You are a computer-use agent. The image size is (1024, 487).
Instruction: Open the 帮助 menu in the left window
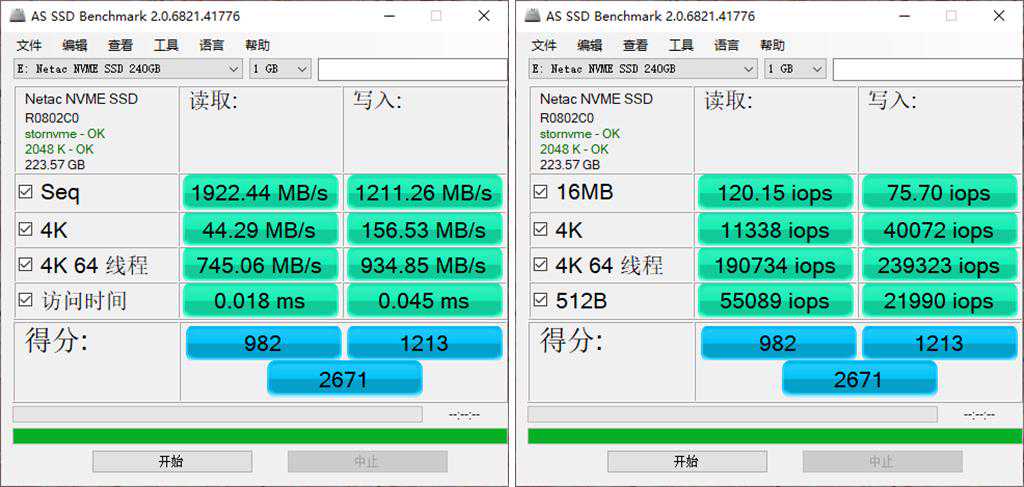(257, 45)
